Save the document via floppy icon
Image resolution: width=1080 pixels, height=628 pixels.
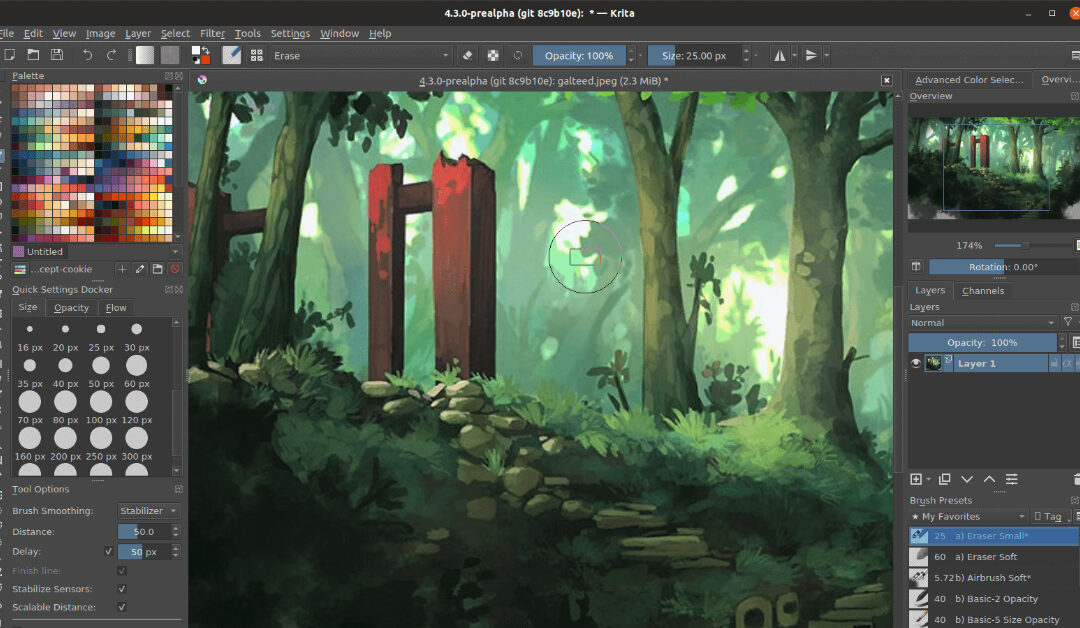(57, 55)
